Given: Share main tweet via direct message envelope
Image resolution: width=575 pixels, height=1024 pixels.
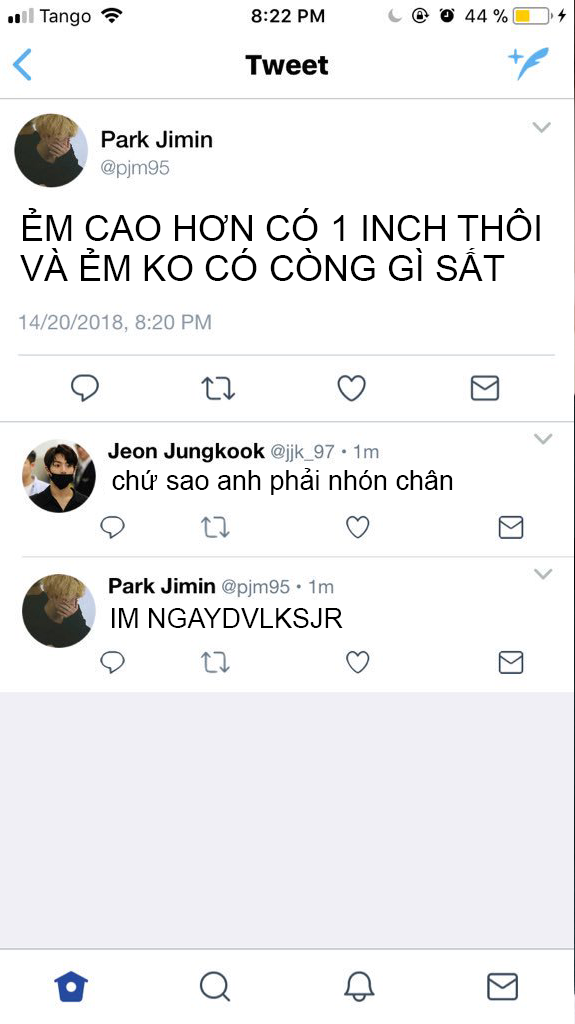Looking at the screenshot, I should click(485, 388).
